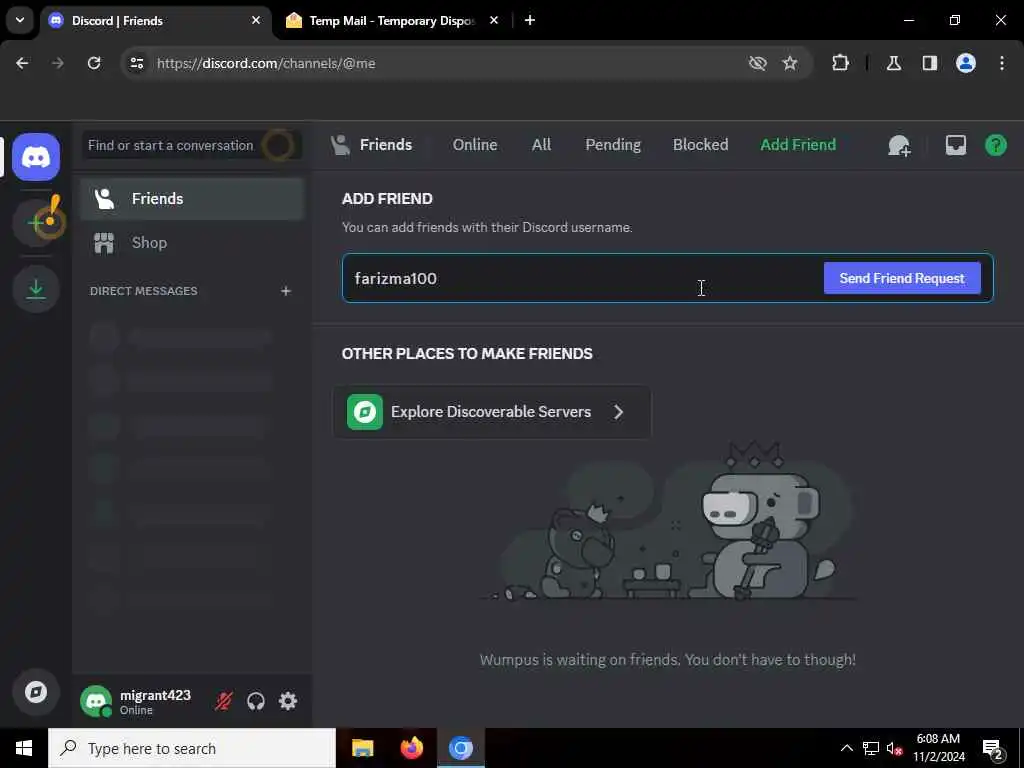Switch to the All friends tab
This screenshot has height=768, width=1024.
(x=541, y=145)
